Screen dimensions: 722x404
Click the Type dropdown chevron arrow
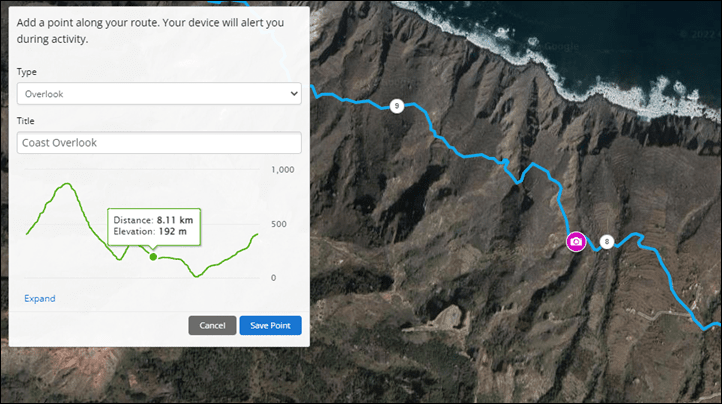tap(294, 94)
